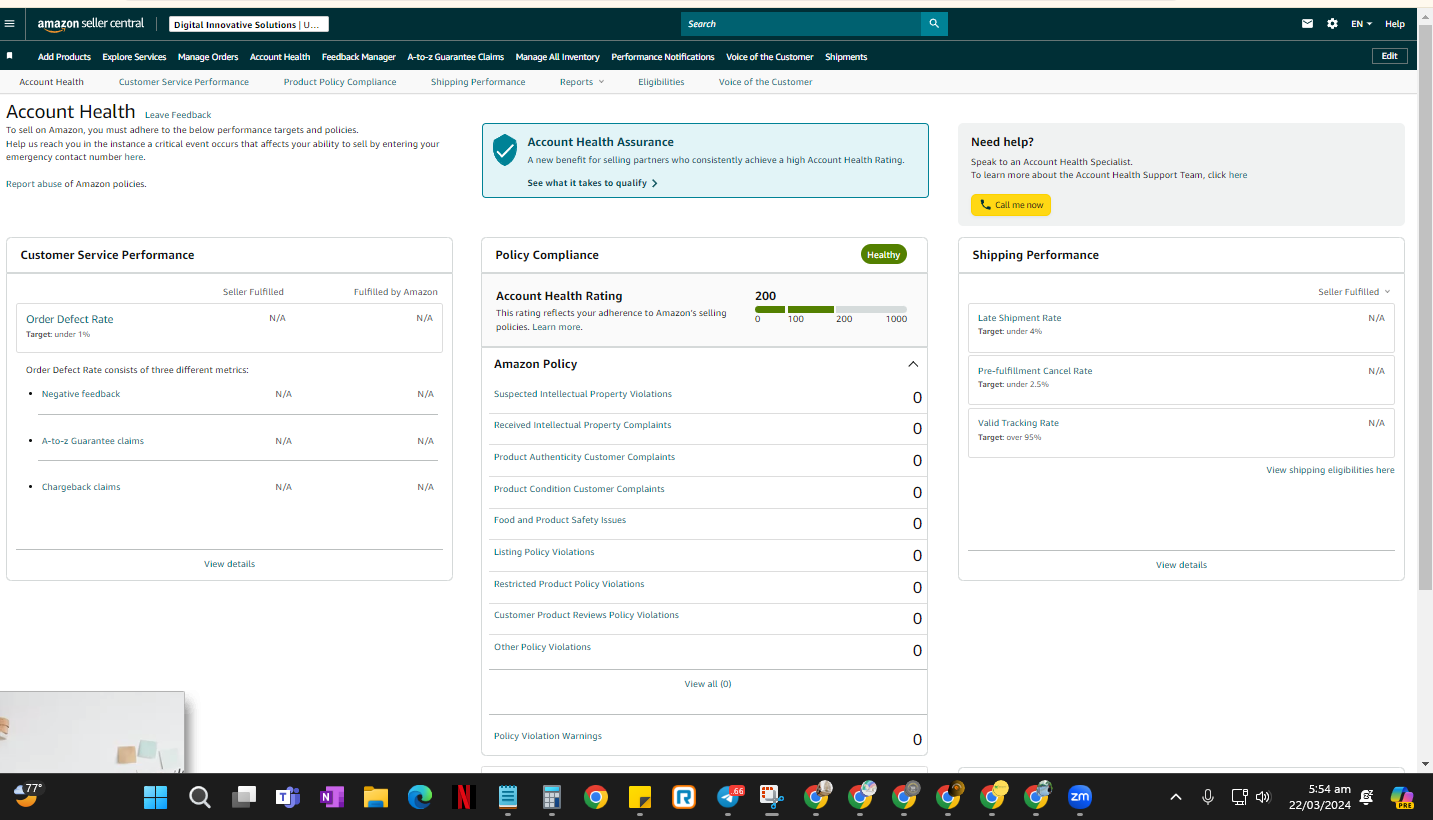Open Suspected Intellectual Property Violations row
This screenshot has width=1433, height=820.
coord(708,397)
